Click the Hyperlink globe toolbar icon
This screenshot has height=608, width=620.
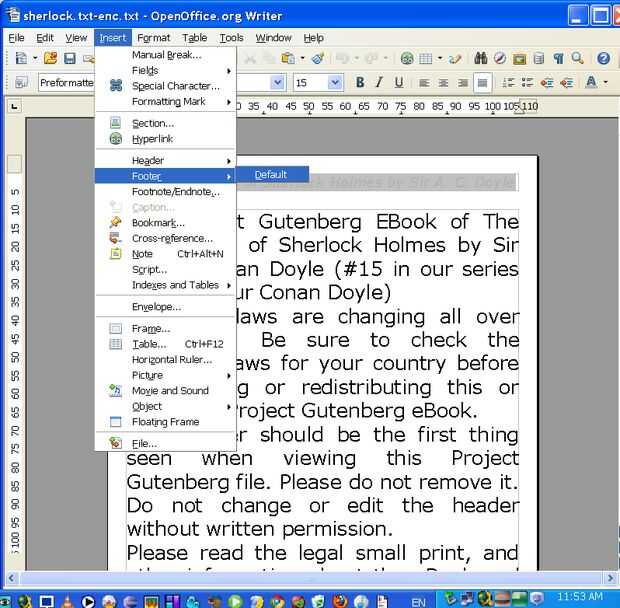tap(407, 59)
